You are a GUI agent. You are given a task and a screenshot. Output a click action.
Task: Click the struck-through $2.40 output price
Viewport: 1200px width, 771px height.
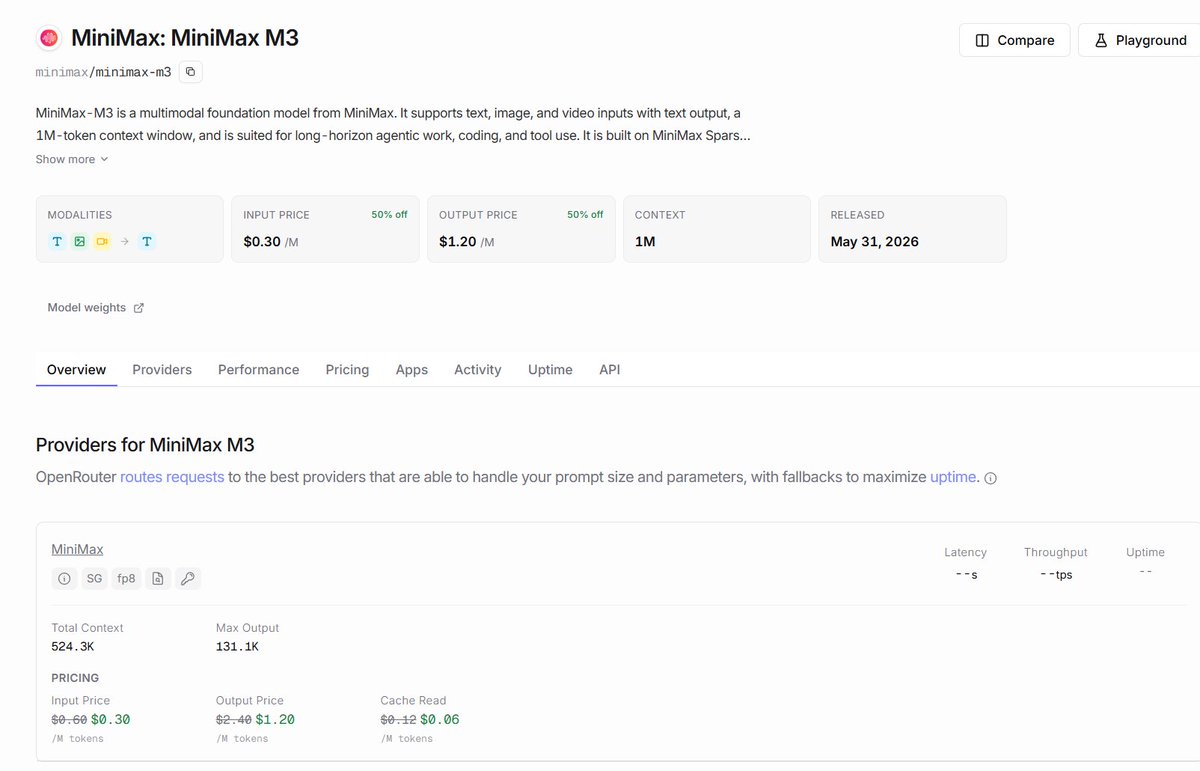pyautogui.click(x=234, y=720)
